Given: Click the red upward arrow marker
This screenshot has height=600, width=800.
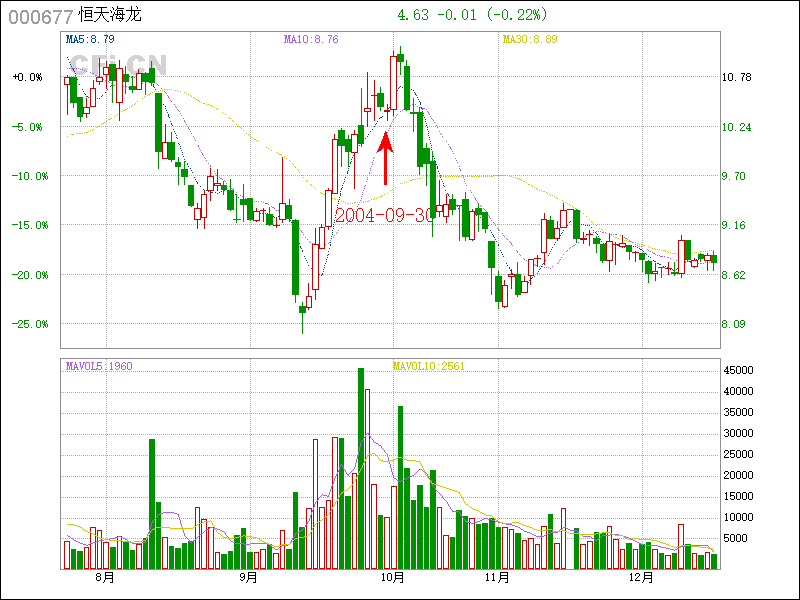Looking at the screenshot, I should [386, 158].
